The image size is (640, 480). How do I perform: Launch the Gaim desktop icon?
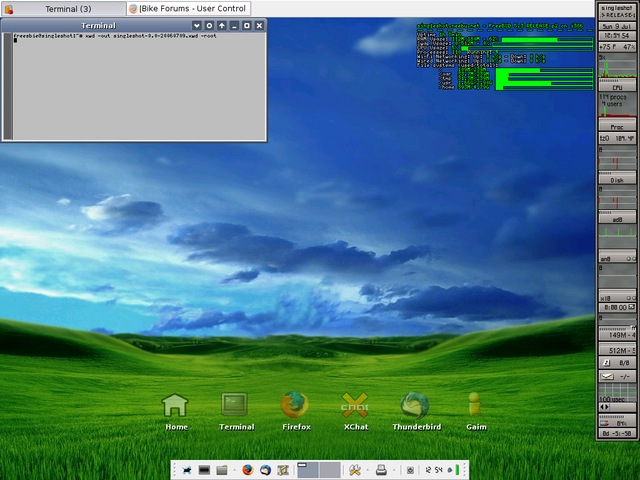(x=476, y=411)
